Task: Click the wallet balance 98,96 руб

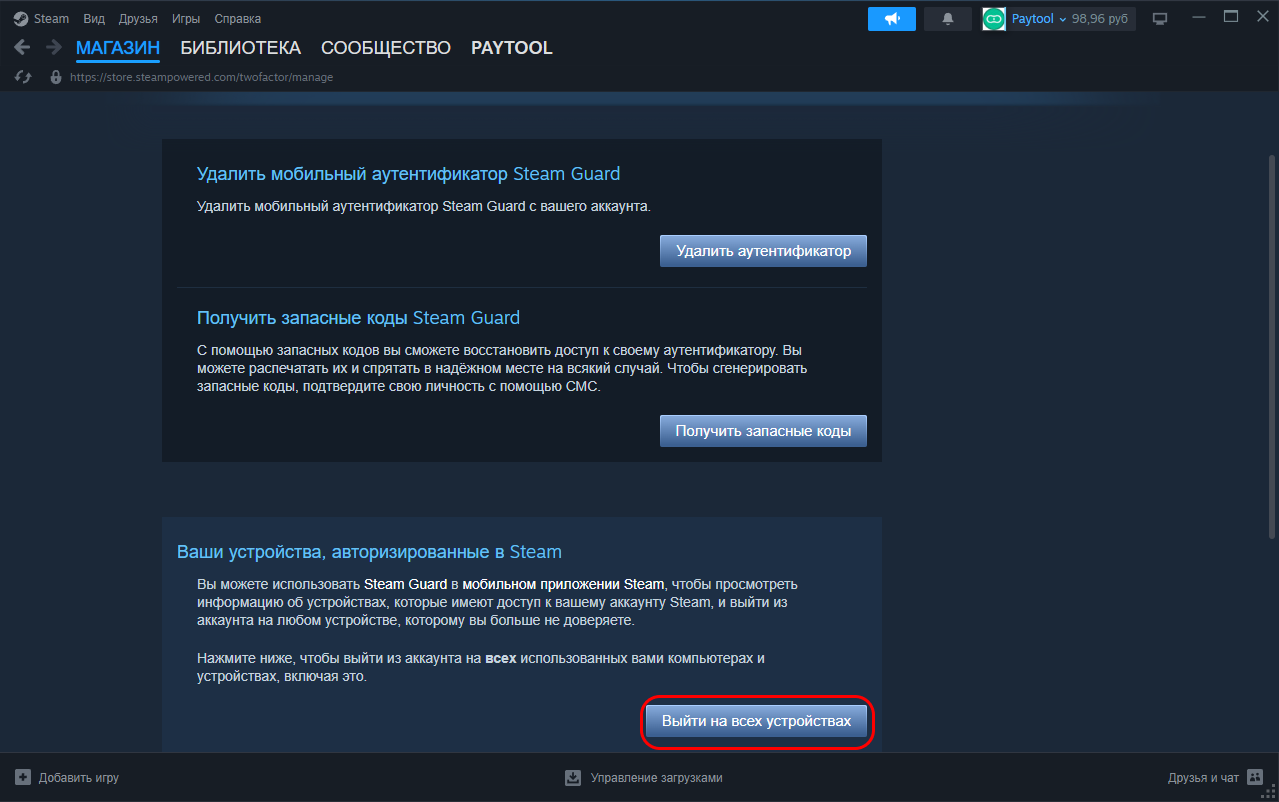Action: point(1101,19)
